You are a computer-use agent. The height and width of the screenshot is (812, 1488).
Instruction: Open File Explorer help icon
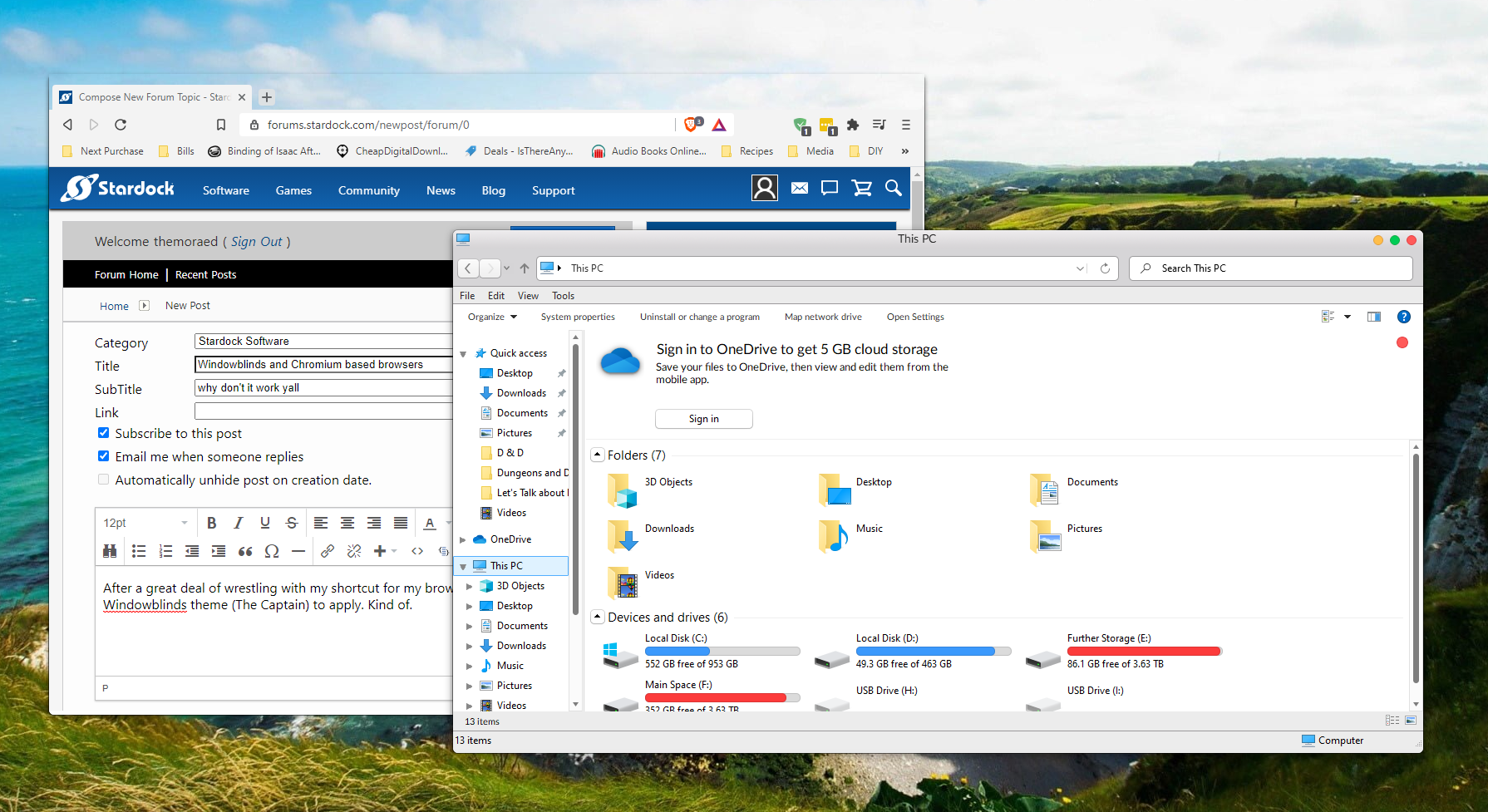pos(1404,317)
